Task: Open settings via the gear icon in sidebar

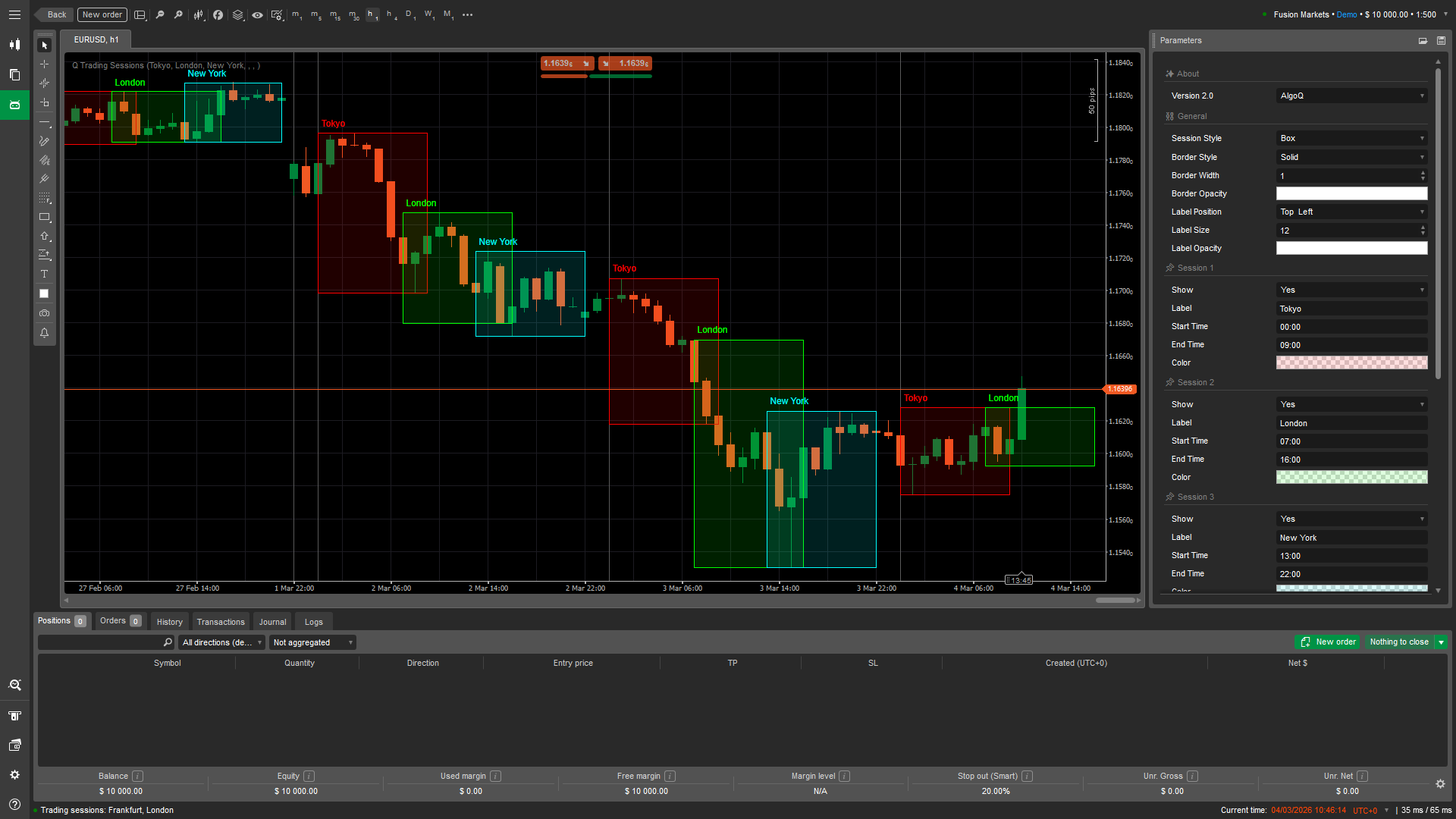Action: (x=14, y=774)
